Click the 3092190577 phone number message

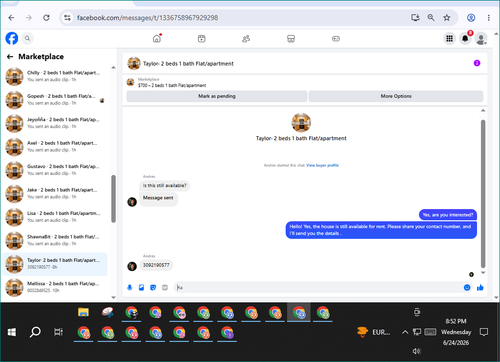156,265
